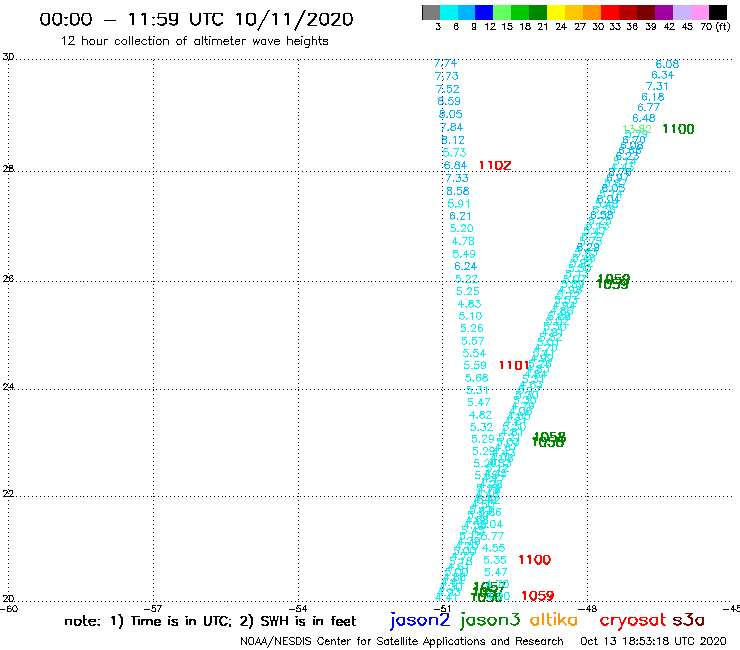Select the light green 13.82 value
Image resolution: width=740 pixels, height=650 pixels.
(x=637, y=129)
